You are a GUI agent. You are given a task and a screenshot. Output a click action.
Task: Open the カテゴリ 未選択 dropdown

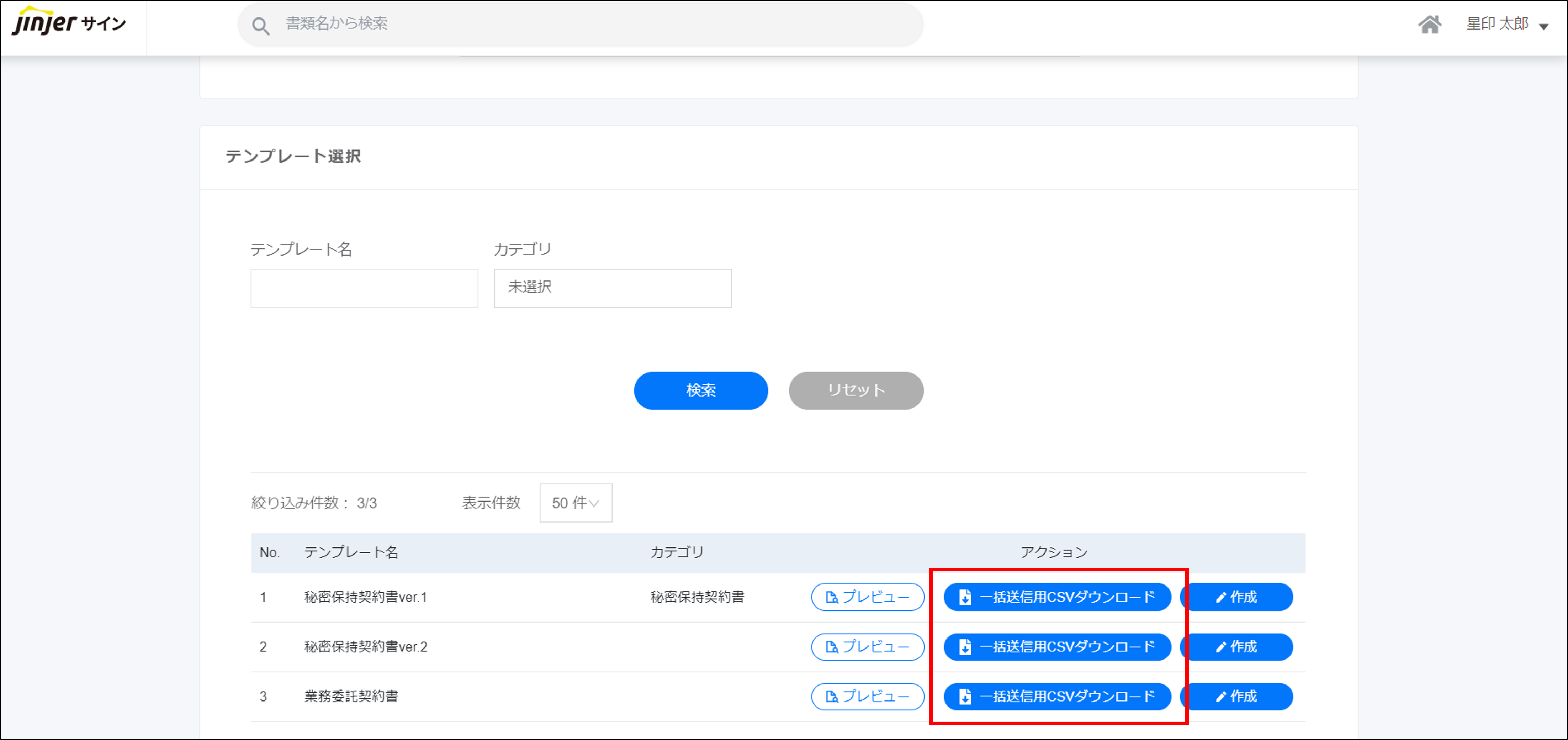click(x=612, y=288)
